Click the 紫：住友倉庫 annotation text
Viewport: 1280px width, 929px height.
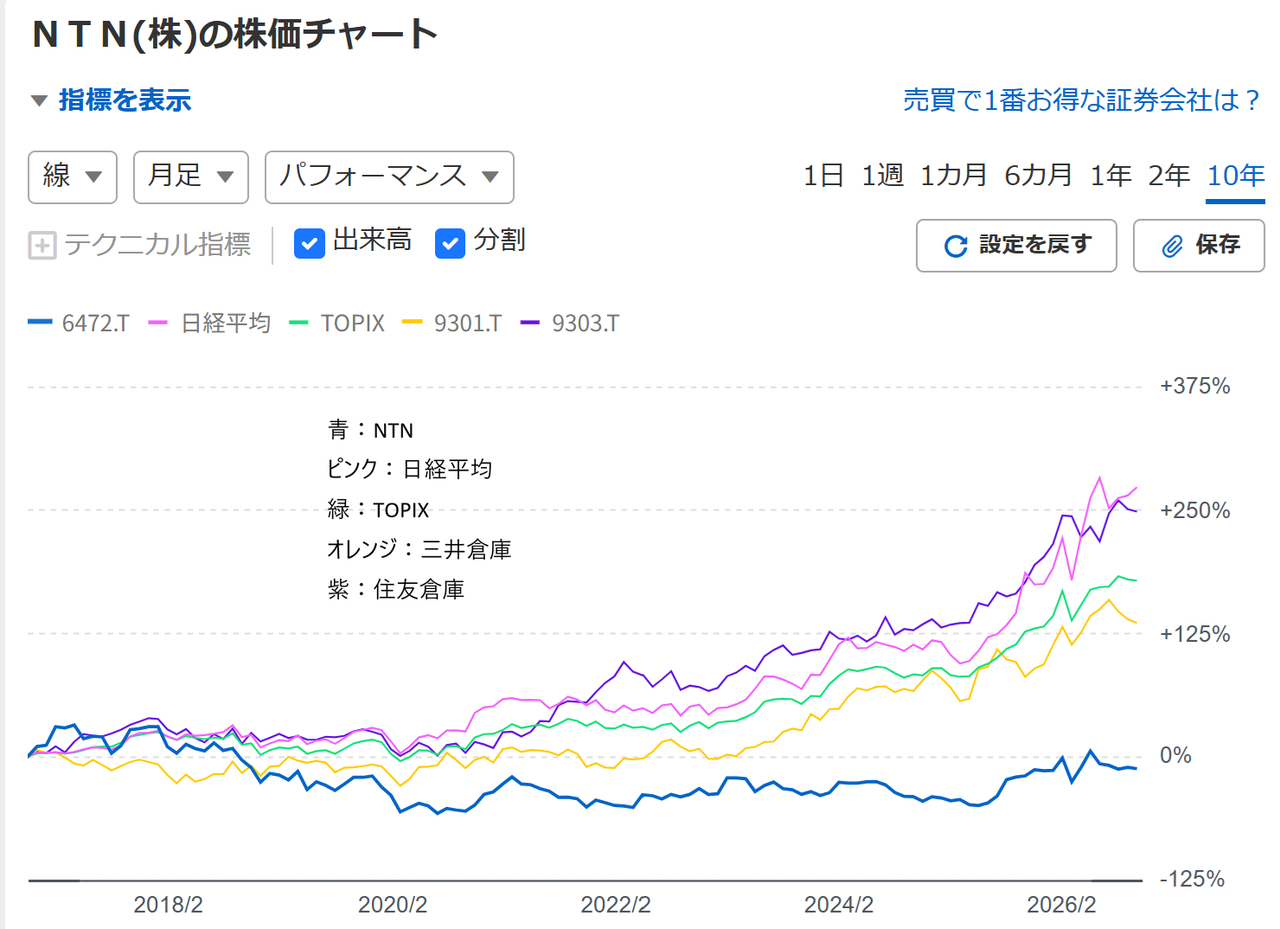pos(396,590)
